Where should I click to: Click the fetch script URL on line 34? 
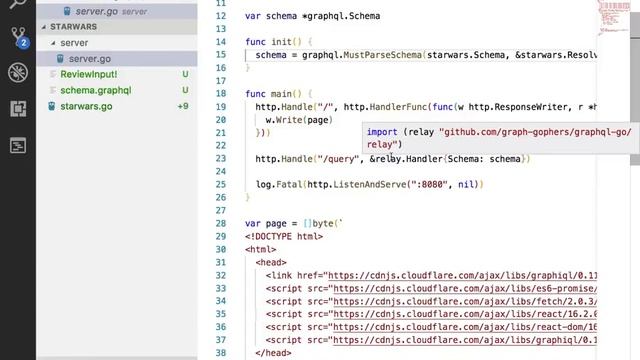(465, 302)
